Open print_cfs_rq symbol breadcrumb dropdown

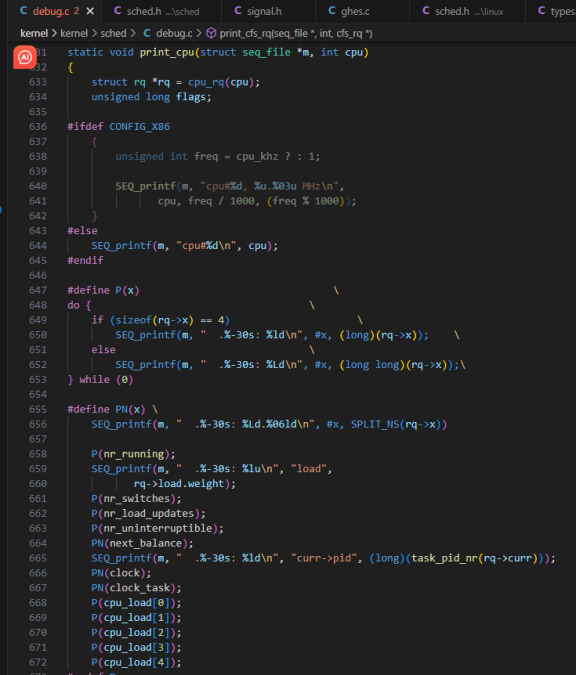(296, 33)
